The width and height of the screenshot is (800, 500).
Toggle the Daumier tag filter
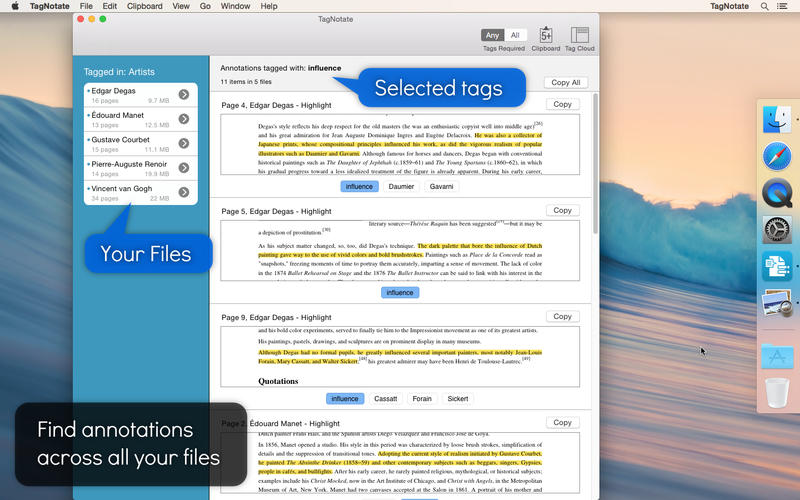click(401, 187)
